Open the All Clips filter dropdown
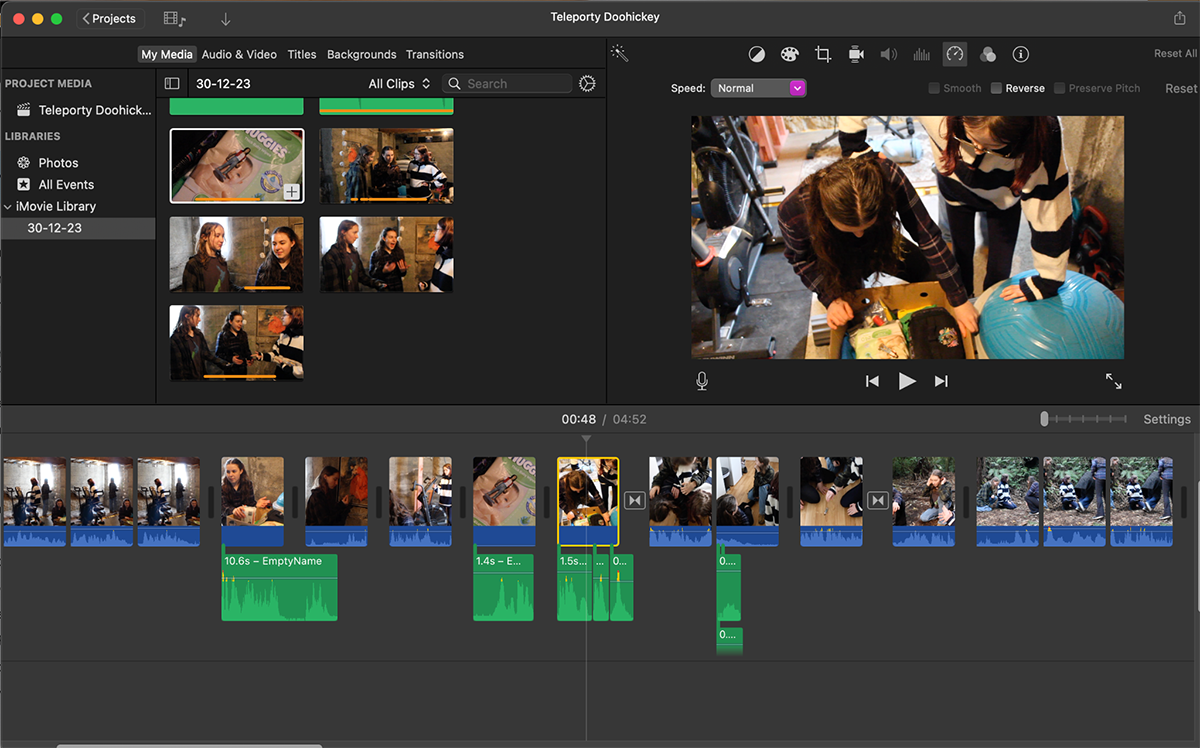 pos(399,84)
